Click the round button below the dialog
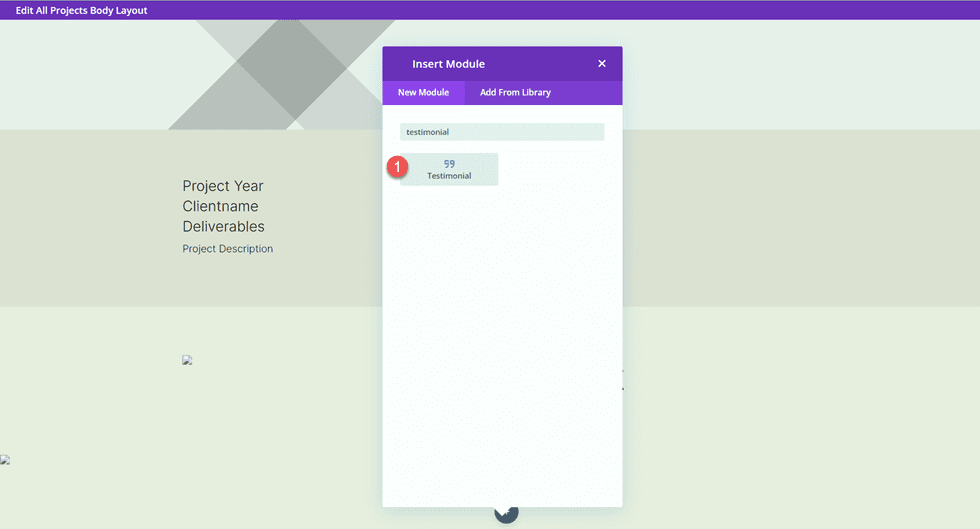Image resolution: width=980 pixels, height=529 pixels. click(x=506, y=515)
